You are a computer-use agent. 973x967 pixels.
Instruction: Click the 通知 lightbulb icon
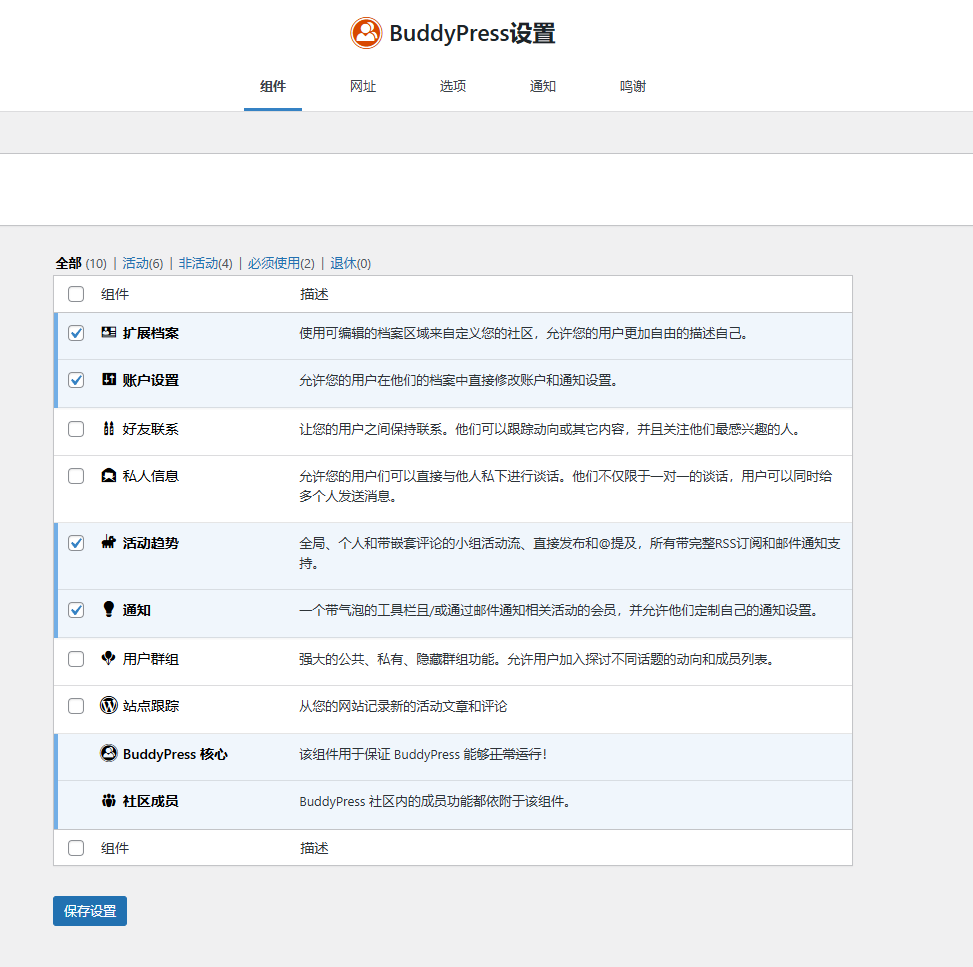pyautogui.click(x=109, y=609)
